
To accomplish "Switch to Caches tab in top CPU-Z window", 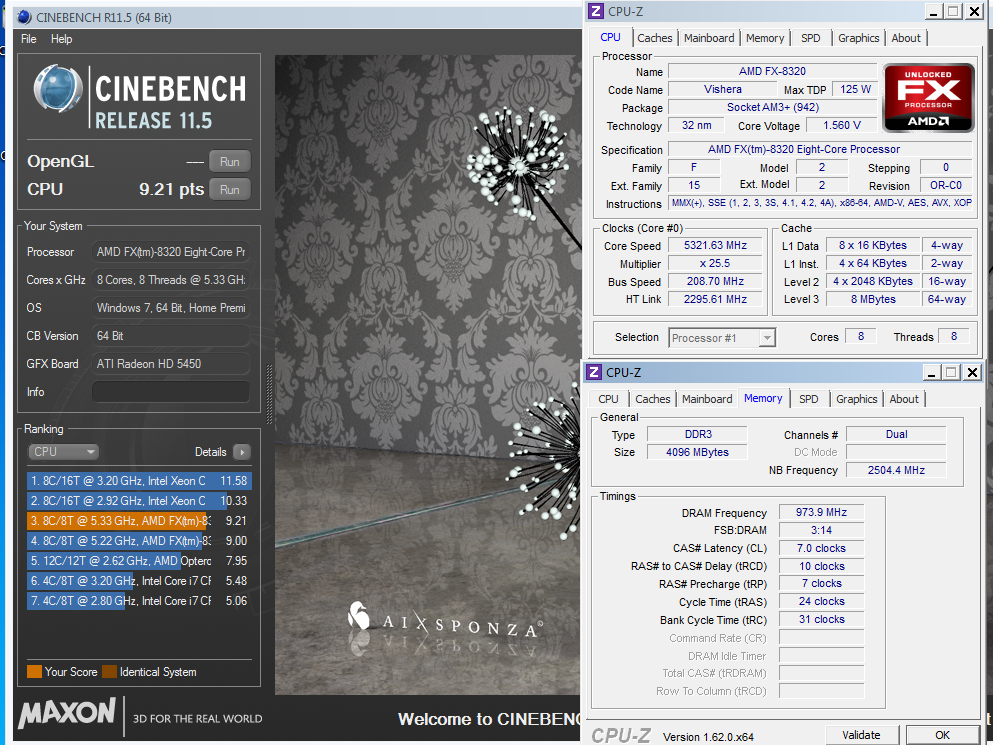I will [655, 38].
